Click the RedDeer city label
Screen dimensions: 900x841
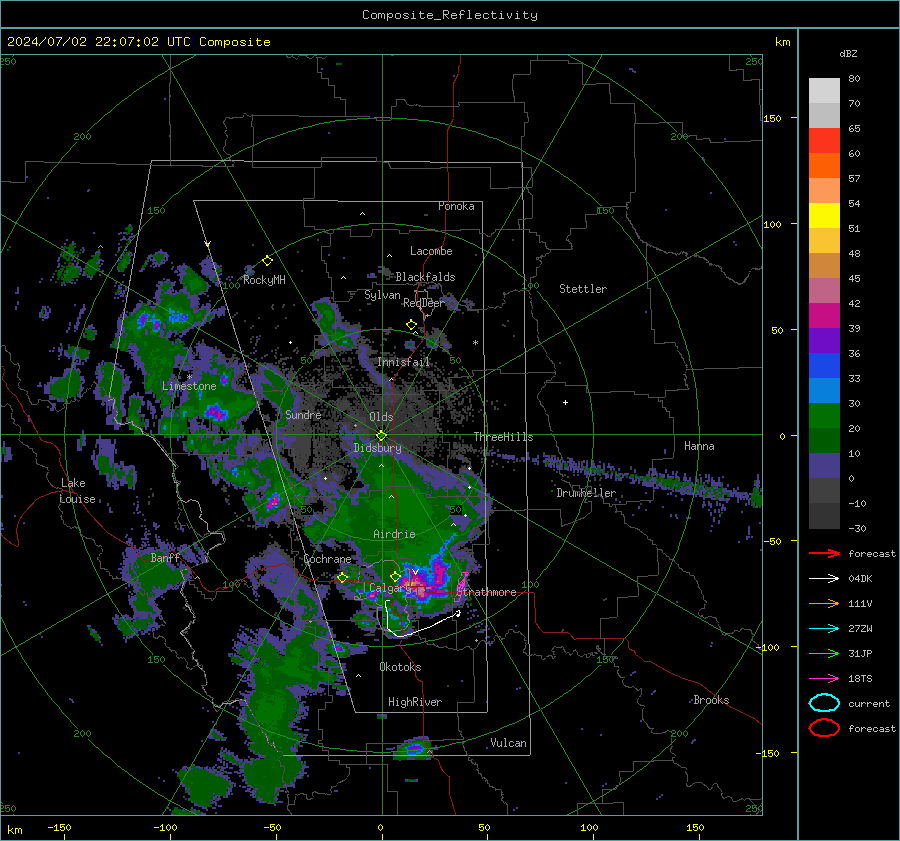click(x=424, y=303)
